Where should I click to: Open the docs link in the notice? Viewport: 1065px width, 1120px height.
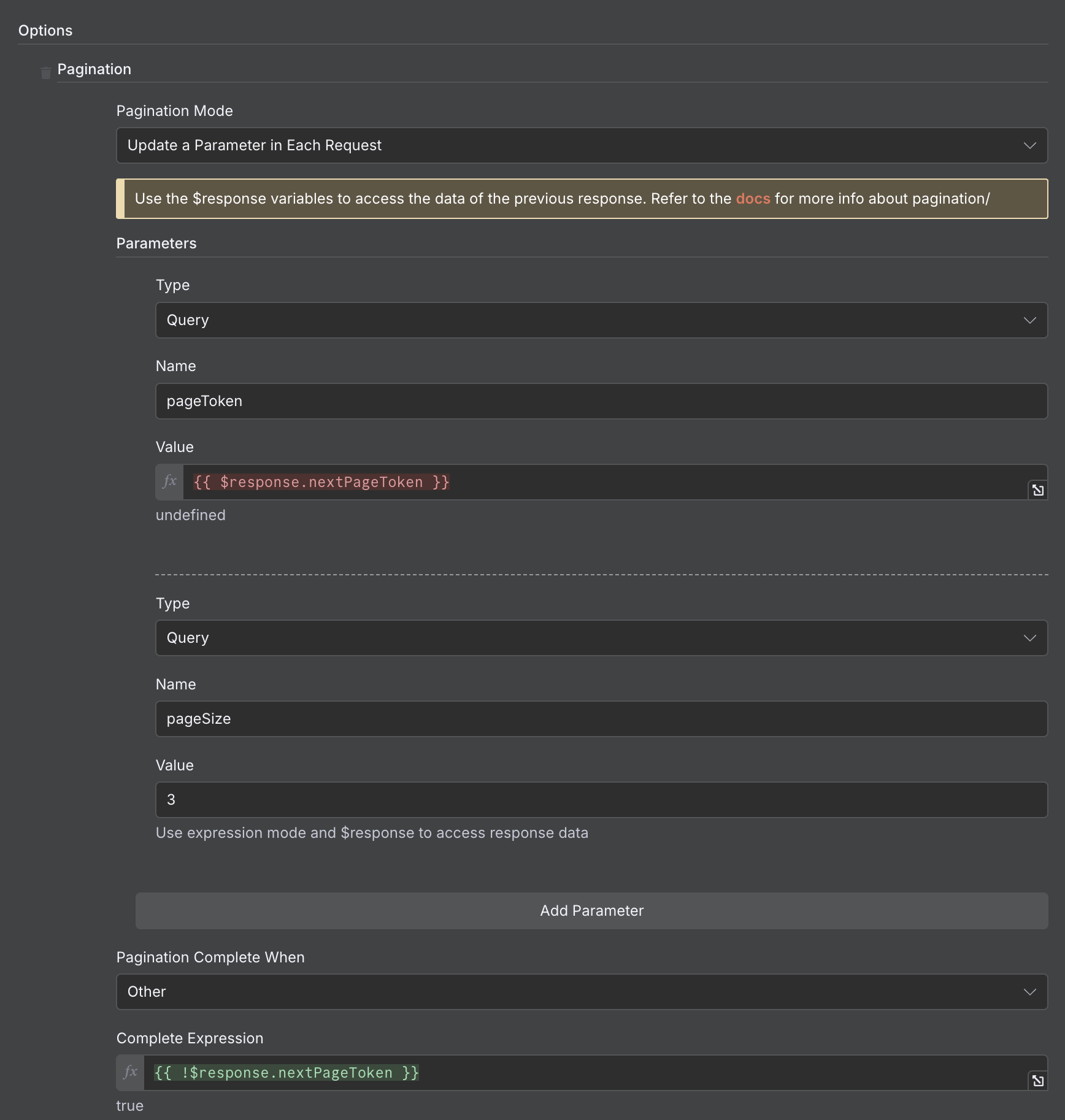point(753,199)
